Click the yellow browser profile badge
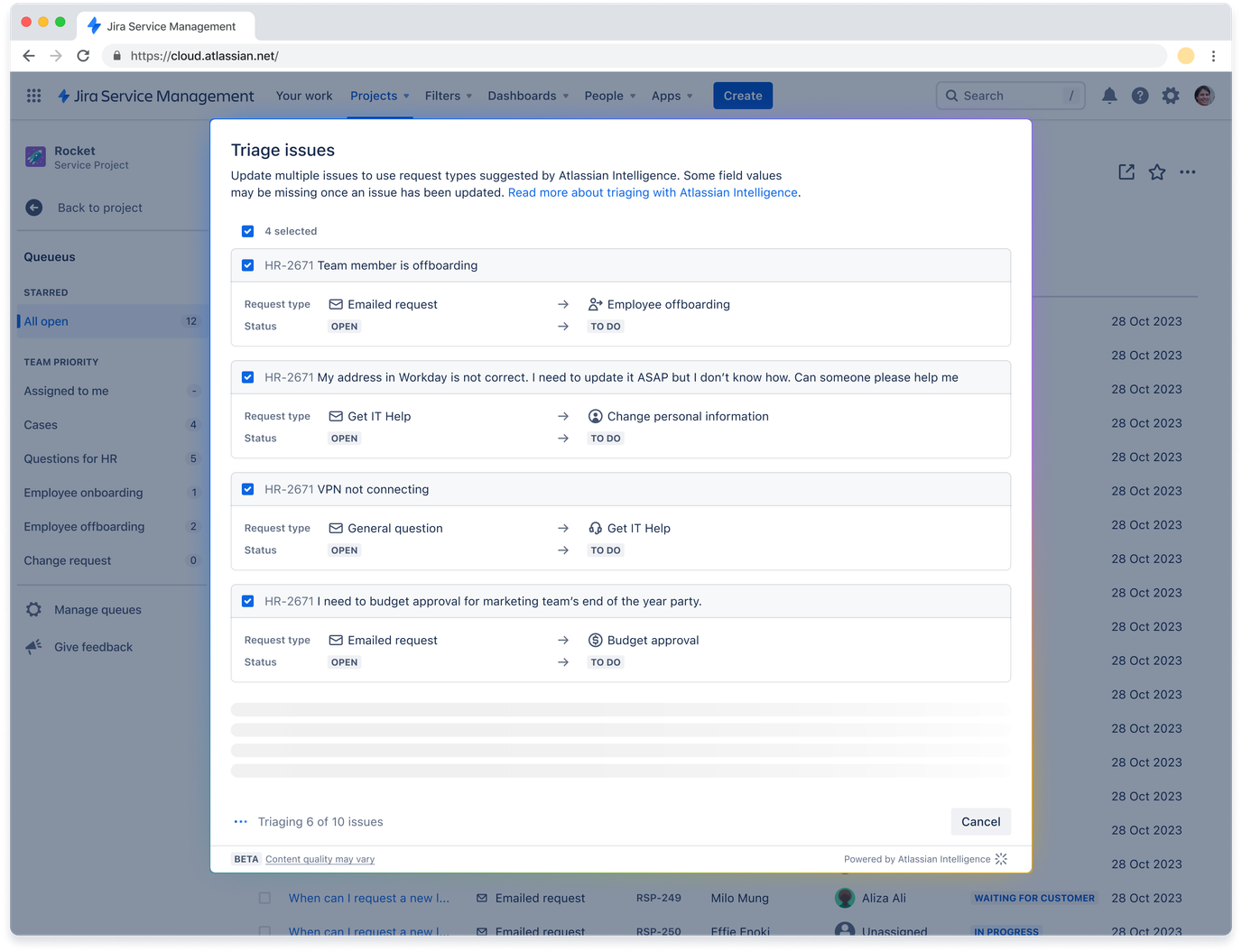The width and height of the screenshot is (1242, 952). [1185, 55]
